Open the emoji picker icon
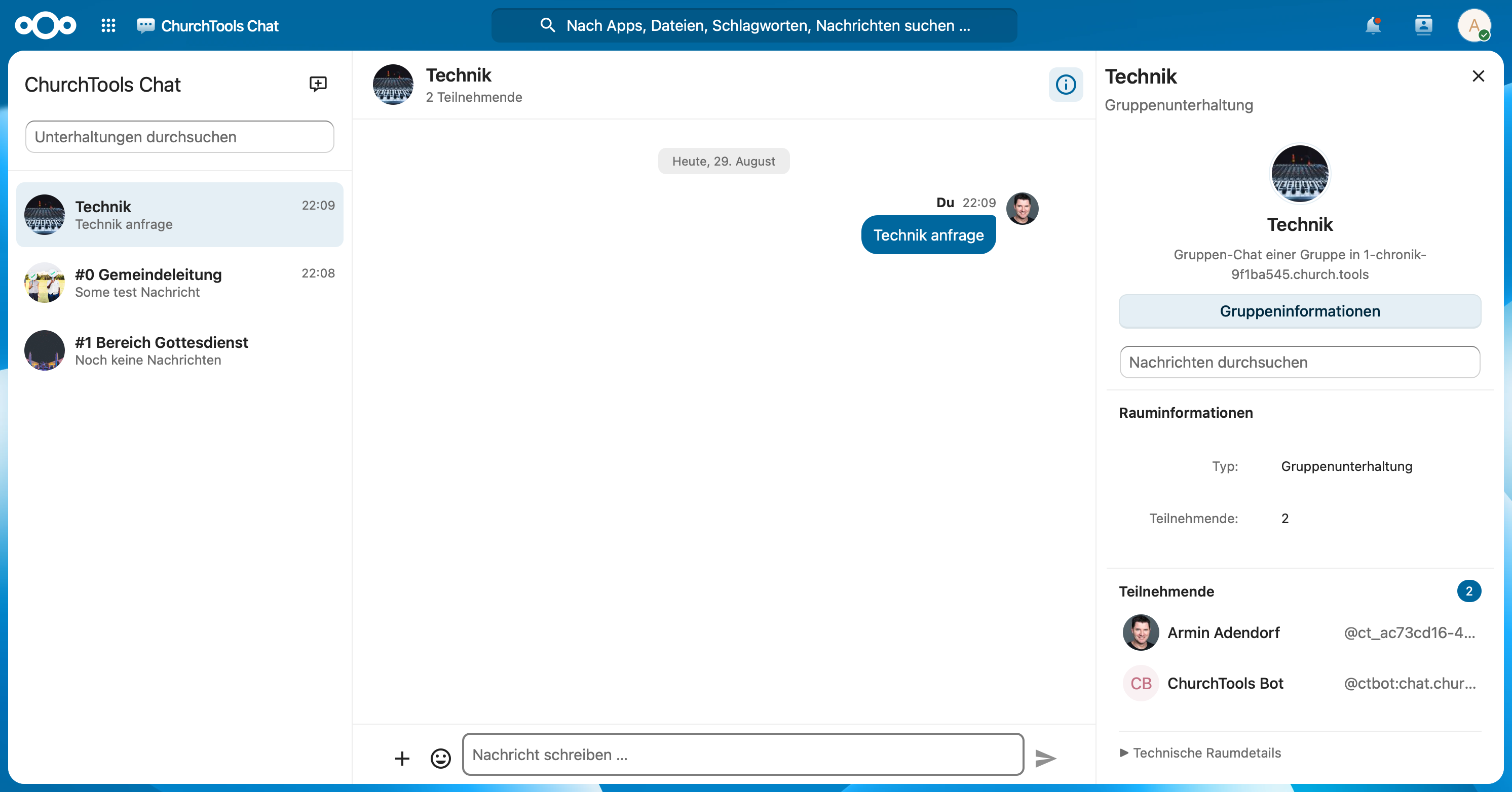 pyautogui.click(x=440, y=758)
